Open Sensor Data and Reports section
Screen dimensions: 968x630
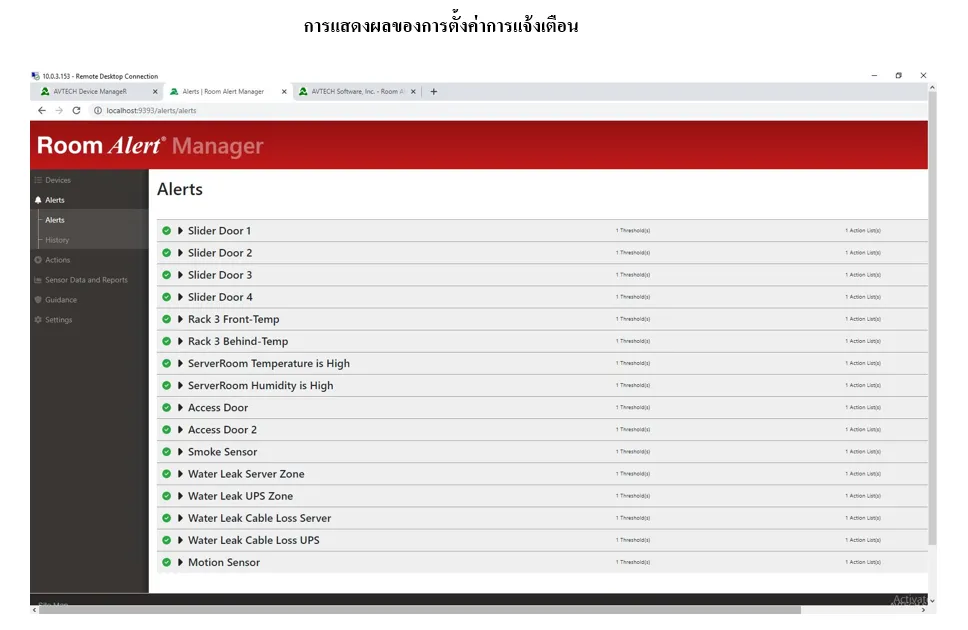(x=86, y=280)
